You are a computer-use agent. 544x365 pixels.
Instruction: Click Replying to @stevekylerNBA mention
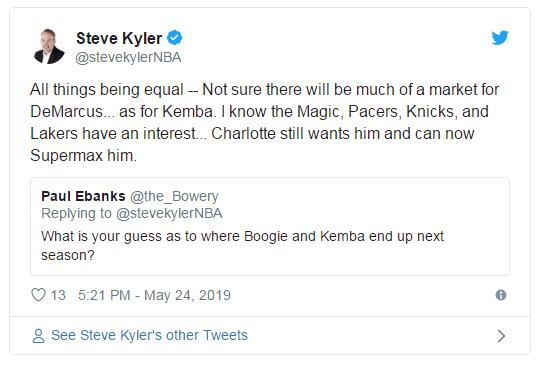(x=131, y=213)
